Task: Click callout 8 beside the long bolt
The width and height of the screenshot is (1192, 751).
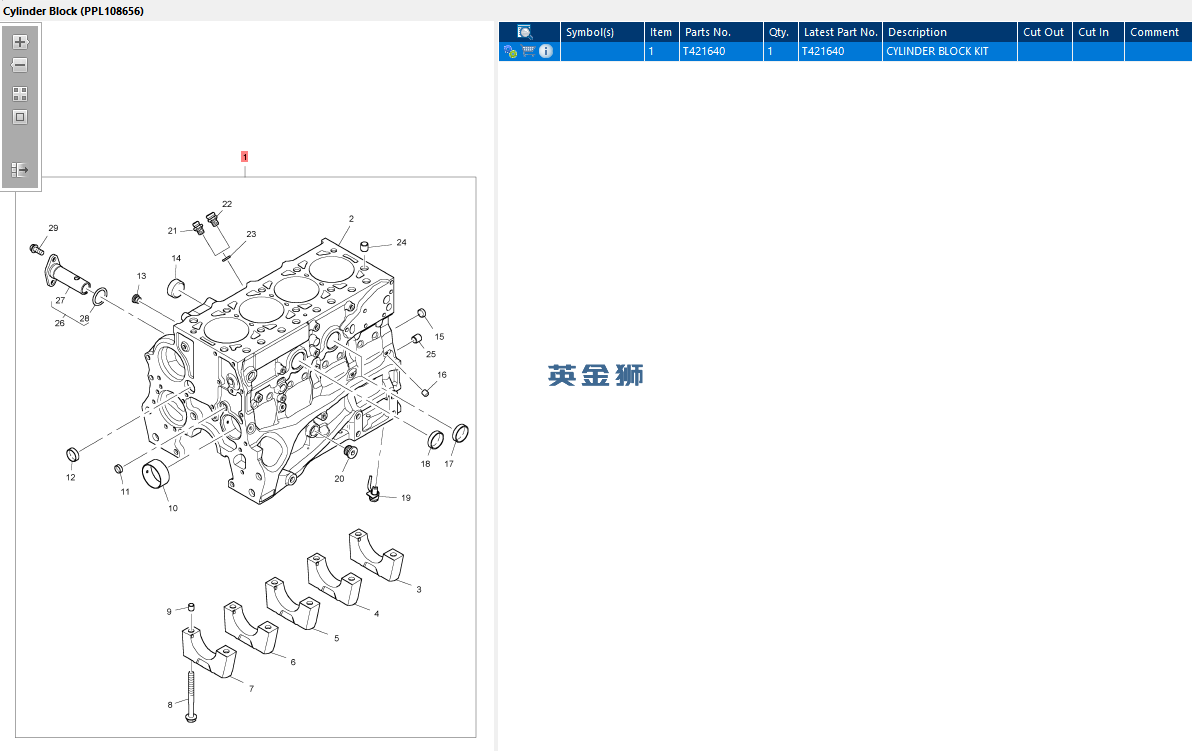Action: 170,705
